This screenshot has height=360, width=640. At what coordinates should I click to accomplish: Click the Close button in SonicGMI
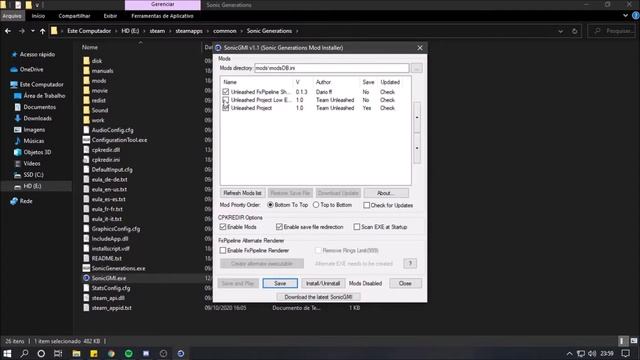405,283
